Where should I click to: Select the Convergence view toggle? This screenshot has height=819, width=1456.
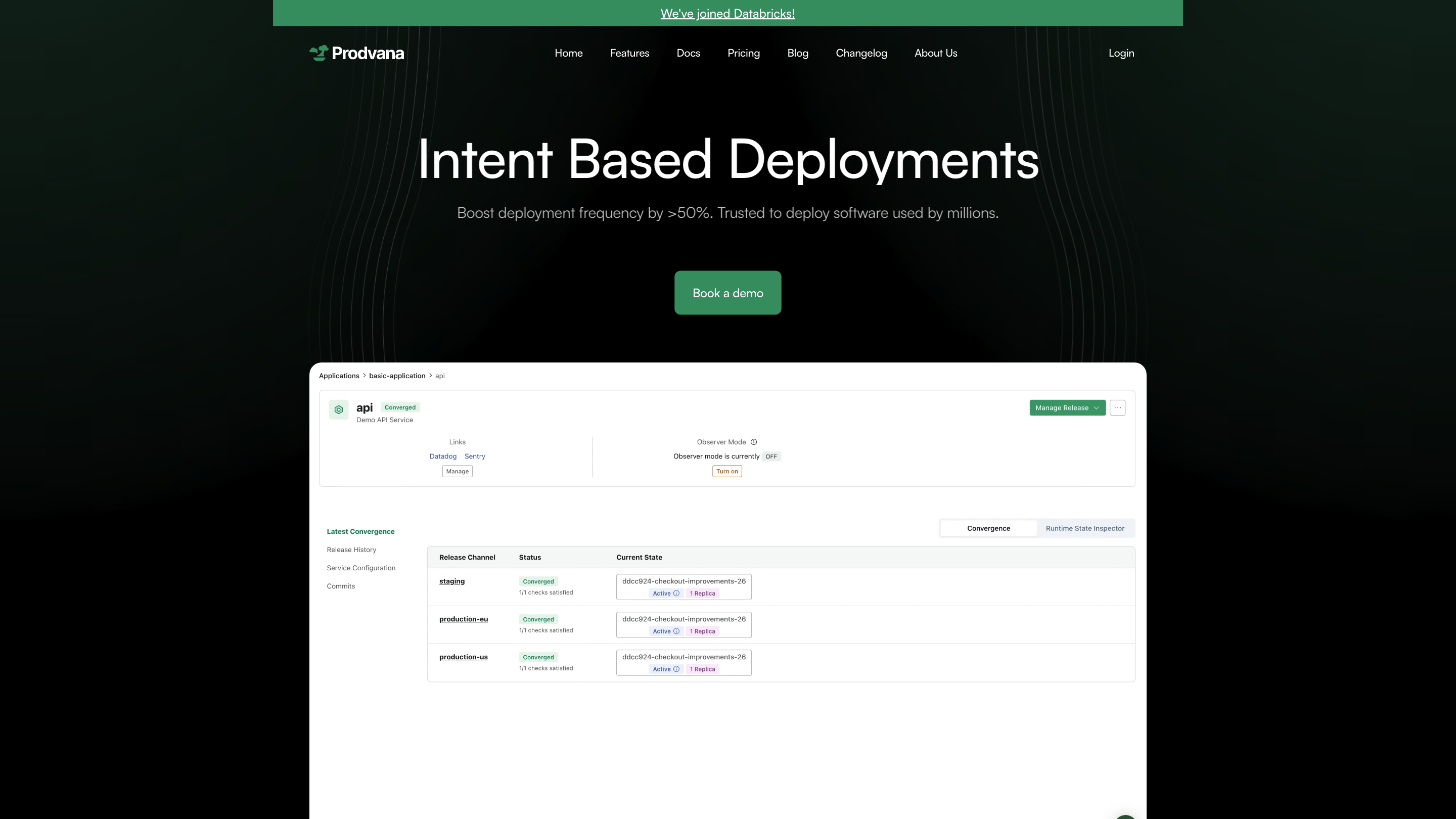tap(988, 528)
